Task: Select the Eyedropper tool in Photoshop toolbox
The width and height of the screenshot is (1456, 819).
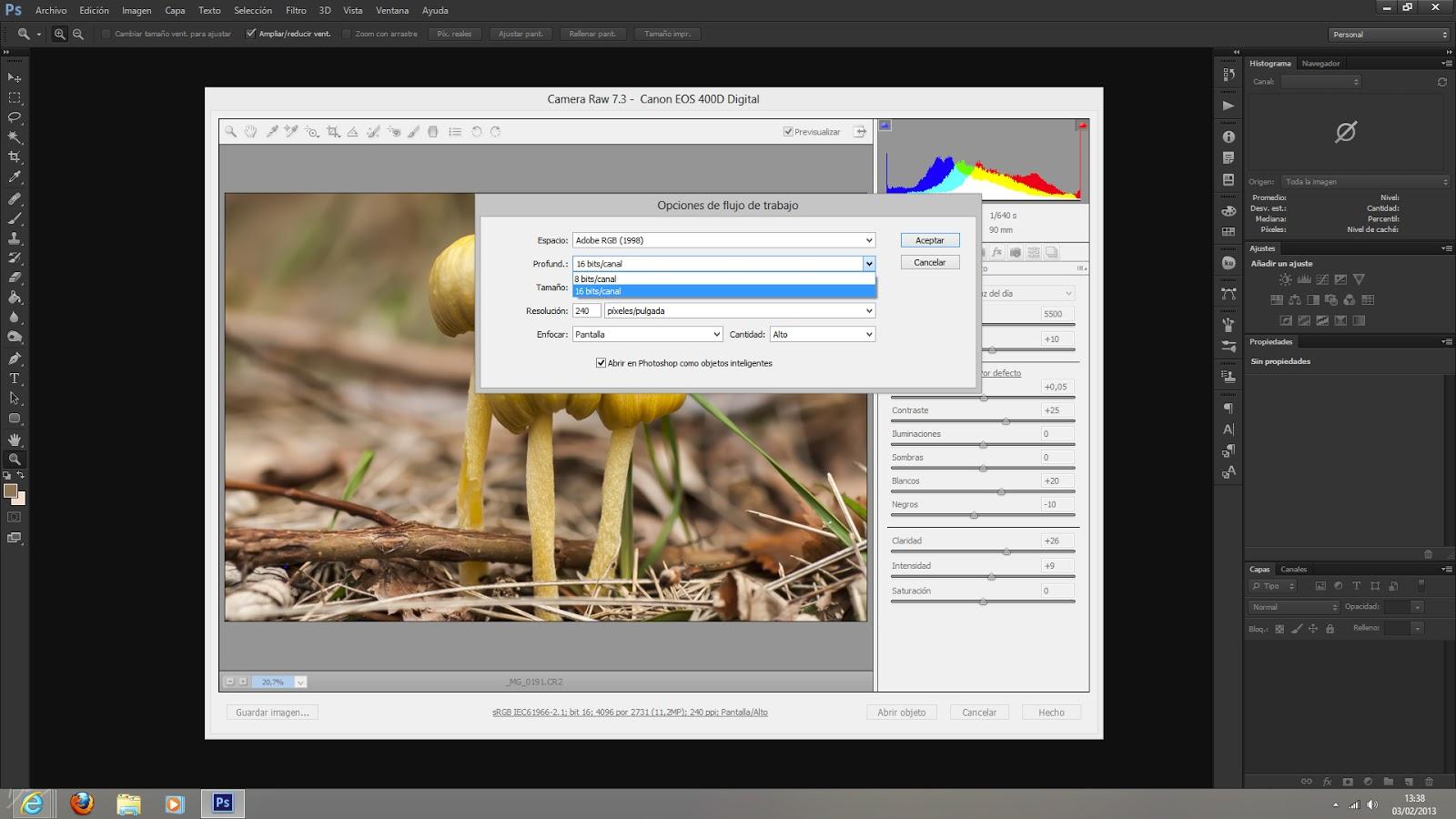Action: pos(15,177)
